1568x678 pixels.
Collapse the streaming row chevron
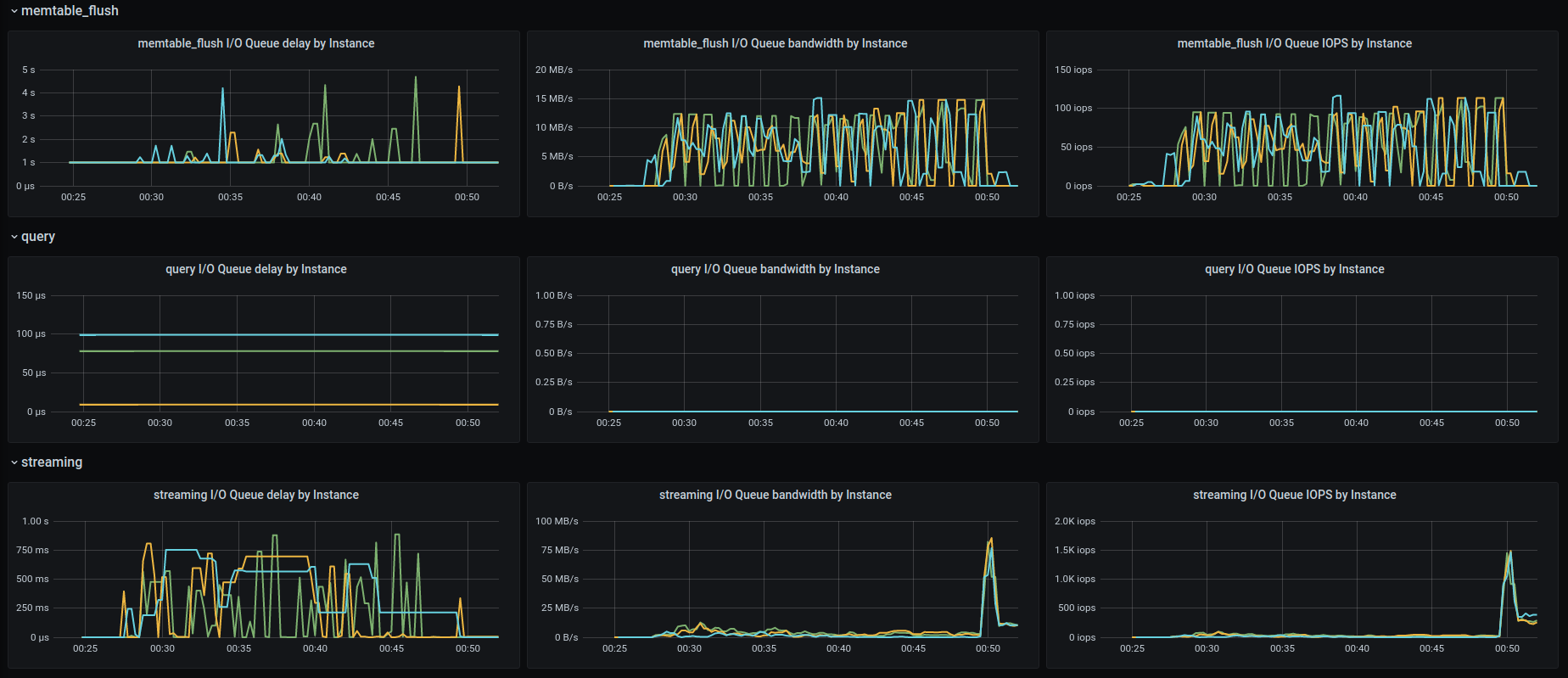[14, 462]
